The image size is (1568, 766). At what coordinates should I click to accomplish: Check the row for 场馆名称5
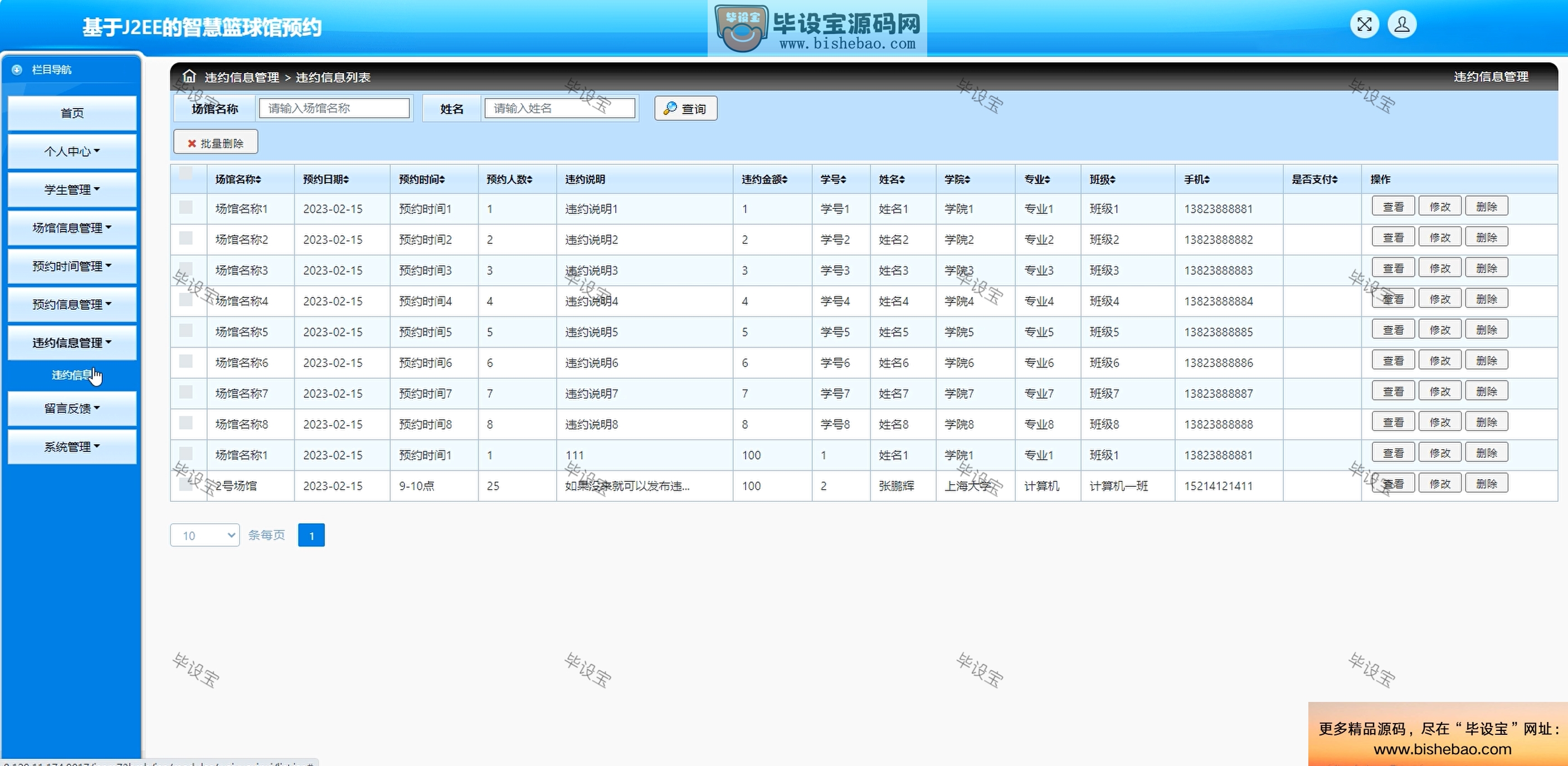186,330
